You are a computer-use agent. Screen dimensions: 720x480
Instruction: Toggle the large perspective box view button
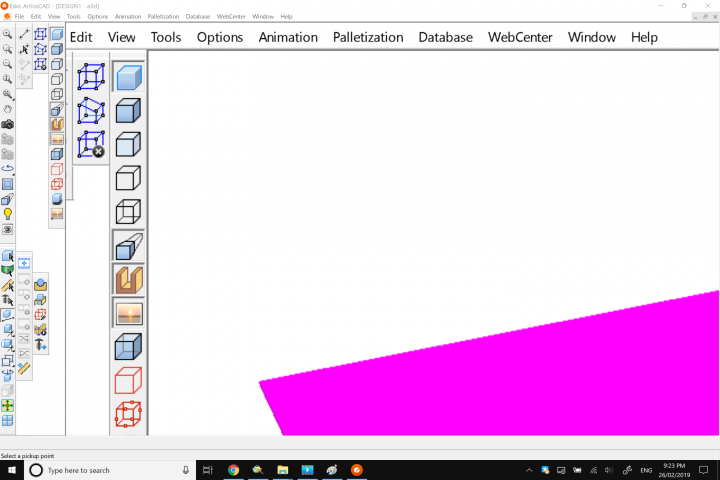tap(128, 246)
